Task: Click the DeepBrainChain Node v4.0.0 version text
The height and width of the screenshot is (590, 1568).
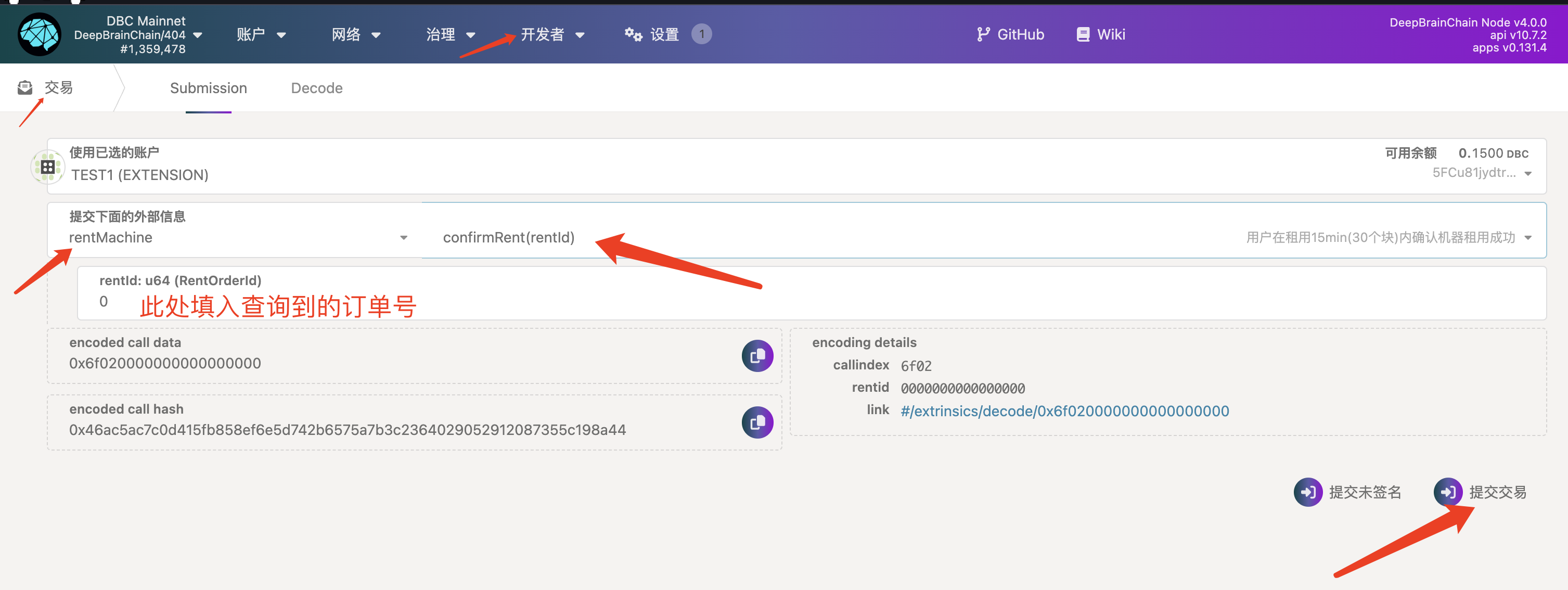Action: 1468,22
